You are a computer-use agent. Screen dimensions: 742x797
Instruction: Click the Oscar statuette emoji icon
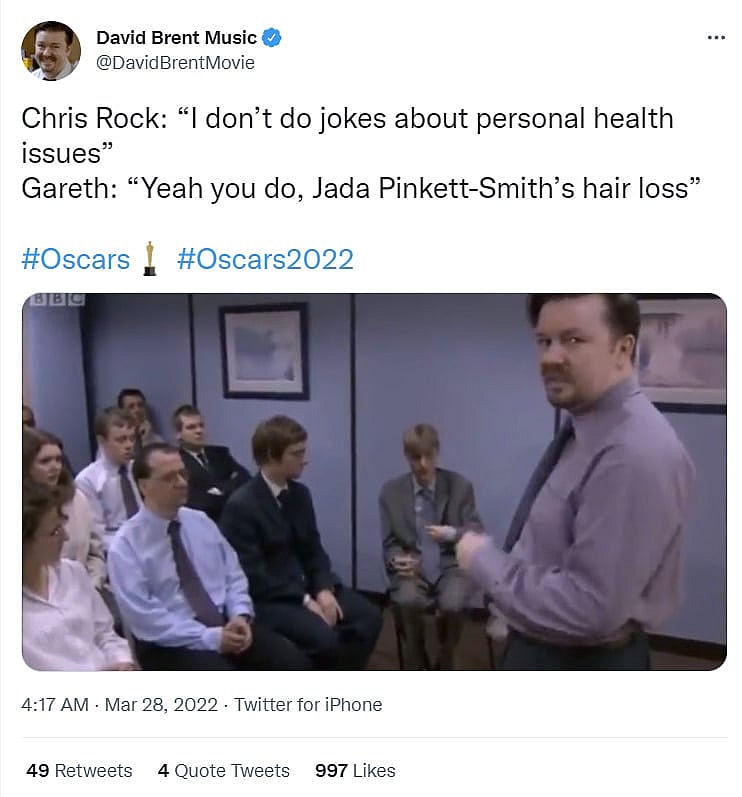click(x=149, y=259)
